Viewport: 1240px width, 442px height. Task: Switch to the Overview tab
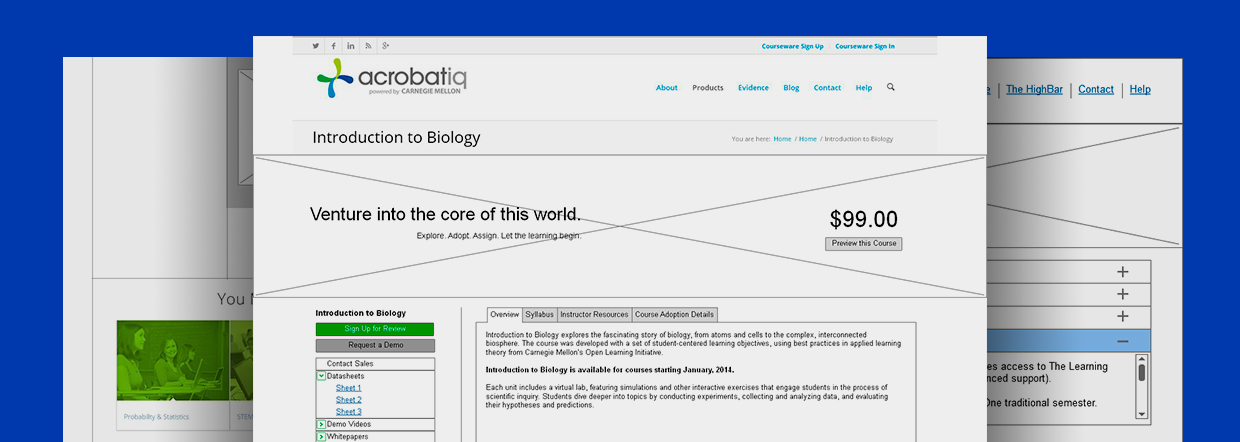click(505, 315)
